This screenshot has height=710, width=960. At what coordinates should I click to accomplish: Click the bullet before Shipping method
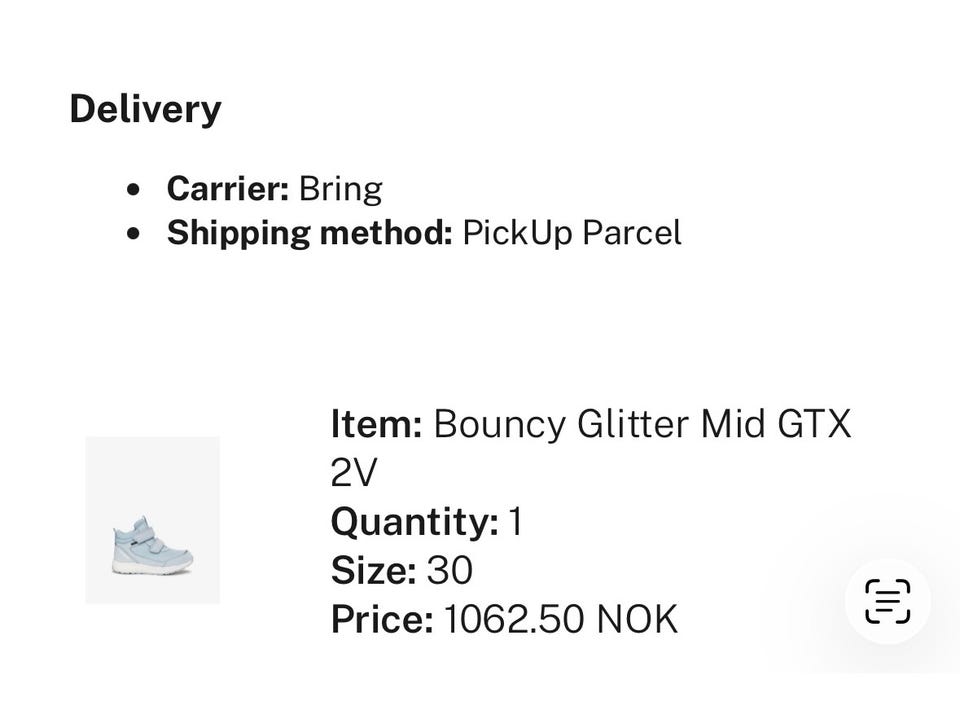pyautogui.click(x=135, y=234)
